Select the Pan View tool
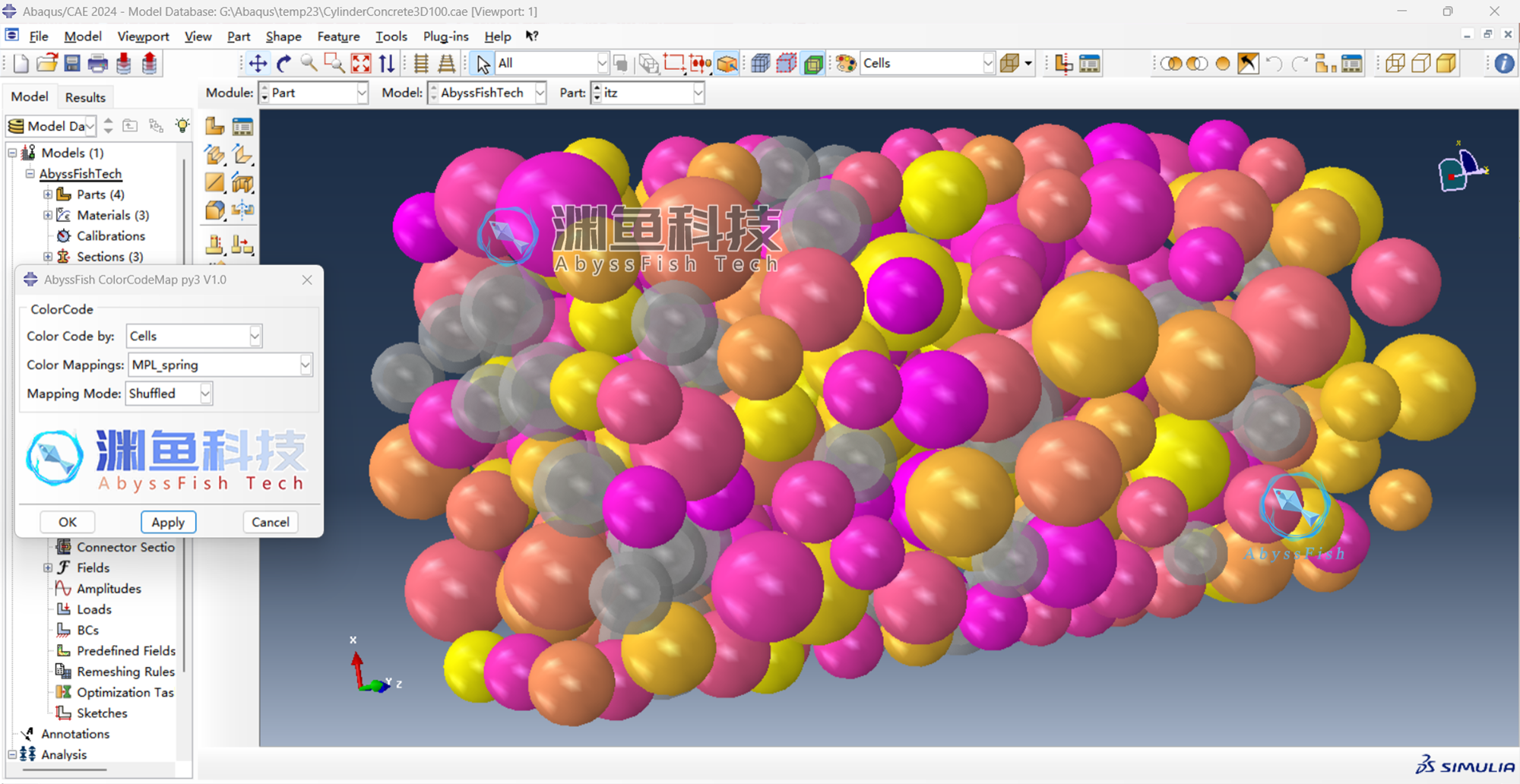The image size is (1520, 784). [x=258, y=63]
